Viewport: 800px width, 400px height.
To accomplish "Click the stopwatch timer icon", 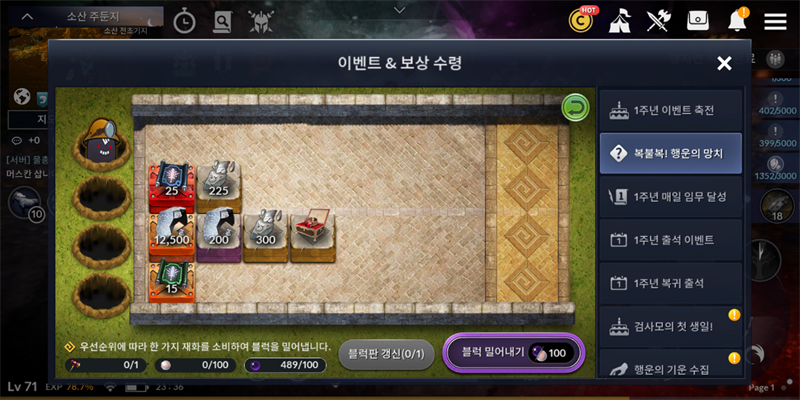I will click(x=185, y=22).
